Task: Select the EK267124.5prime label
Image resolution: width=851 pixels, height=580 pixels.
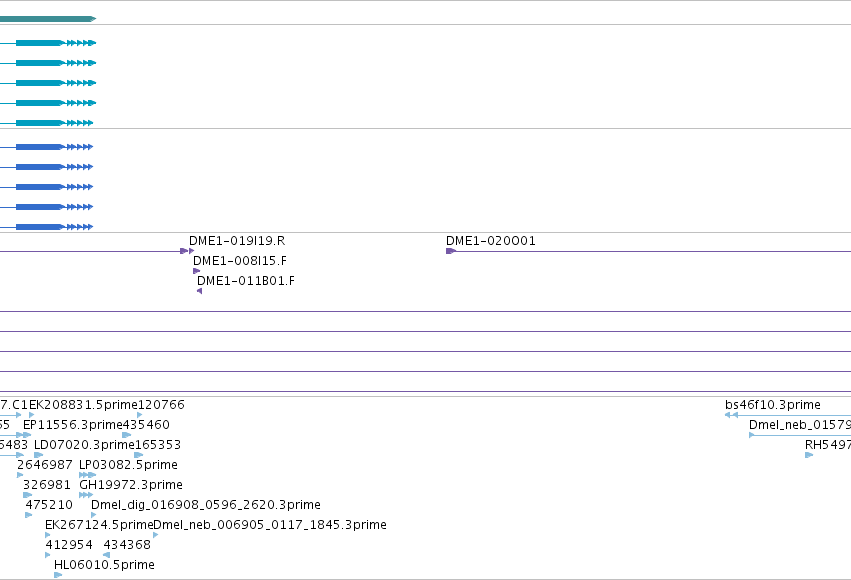Action: tap(99, 525)
